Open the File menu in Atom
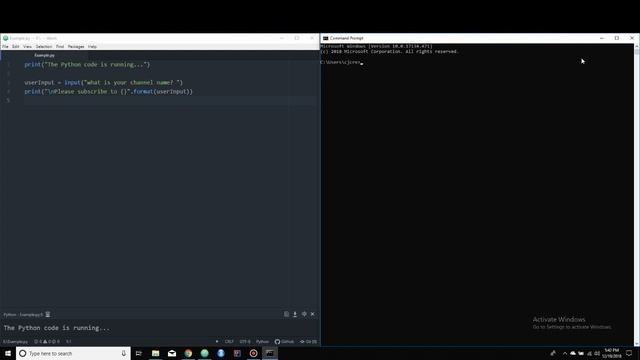 pos(5,47)
